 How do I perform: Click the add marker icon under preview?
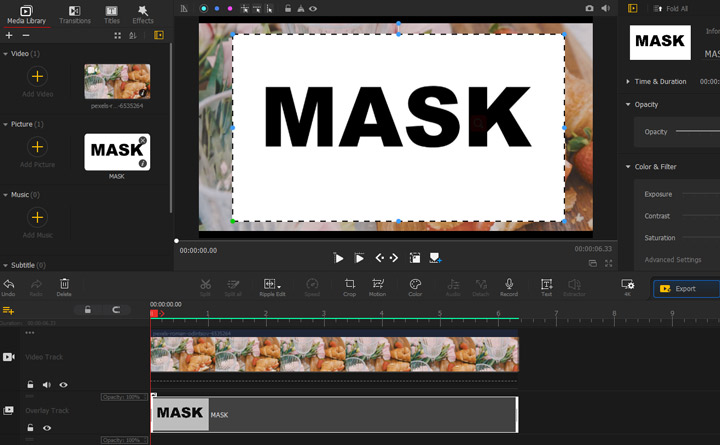pos(435,258)
